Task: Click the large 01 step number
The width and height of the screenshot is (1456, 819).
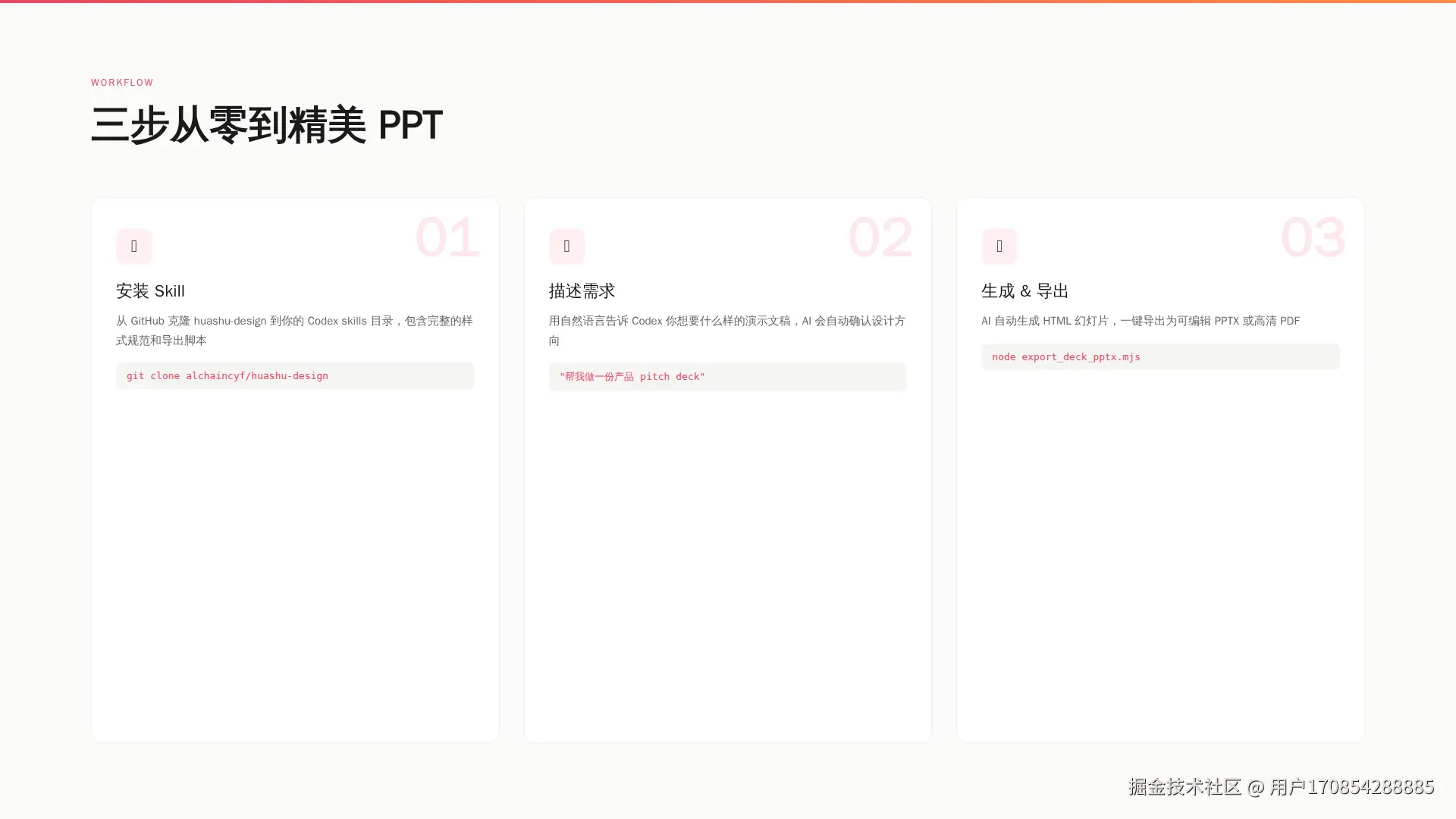Action: (x=447, y=237)
